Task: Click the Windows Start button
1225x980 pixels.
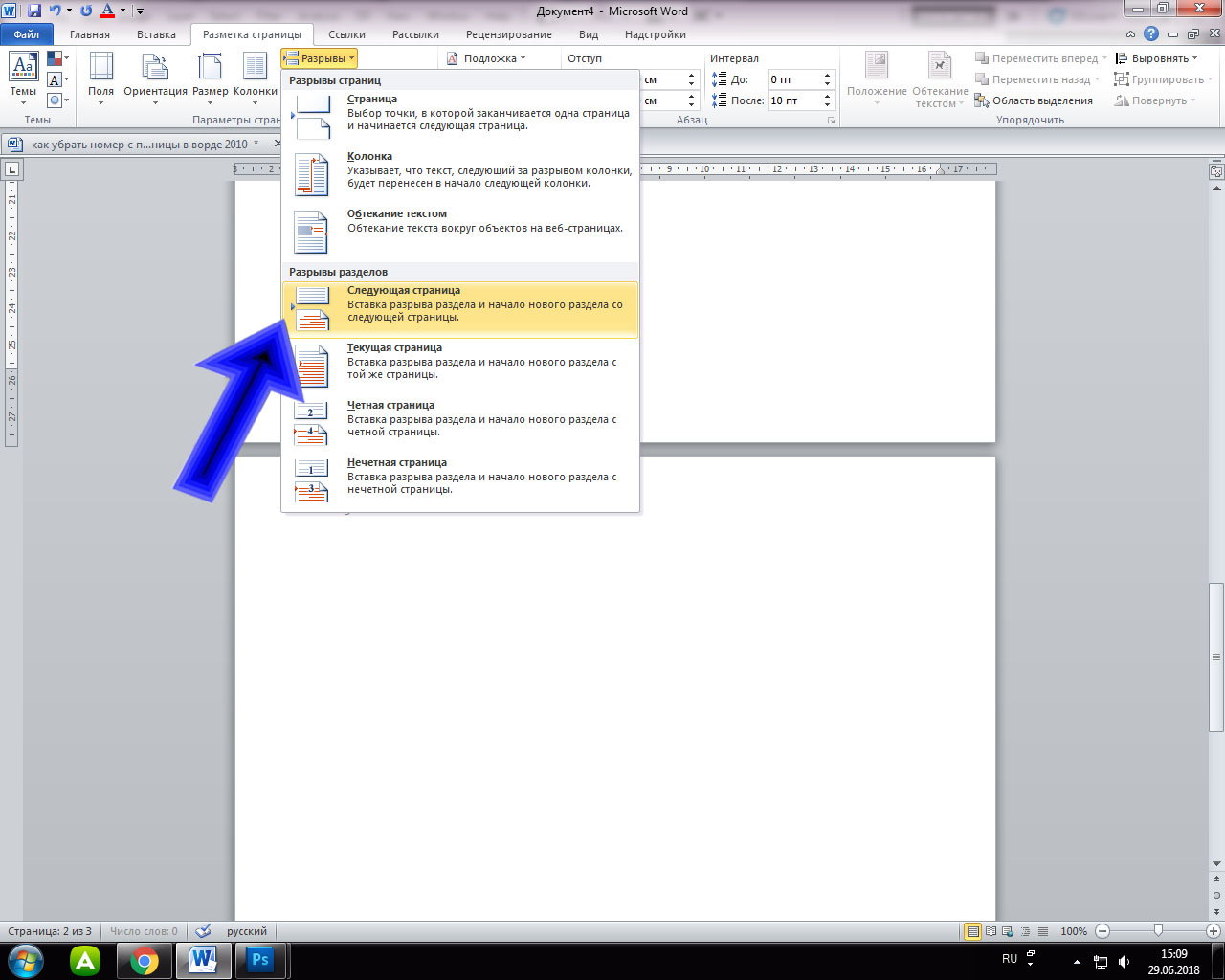Action: click(x=26, y=960)
